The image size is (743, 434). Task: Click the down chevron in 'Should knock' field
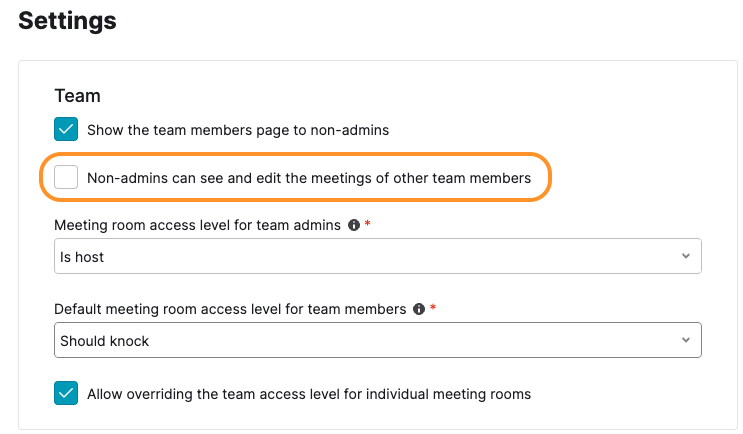[x=686, y=340]
